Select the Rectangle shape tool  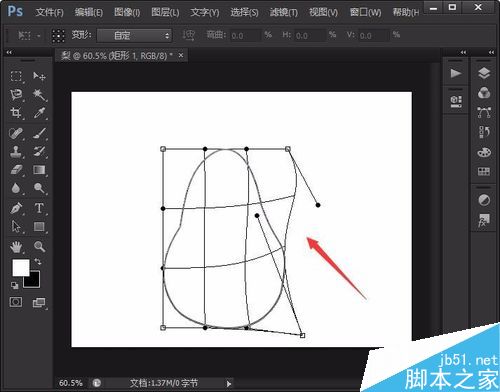click(x=39, y=227)
